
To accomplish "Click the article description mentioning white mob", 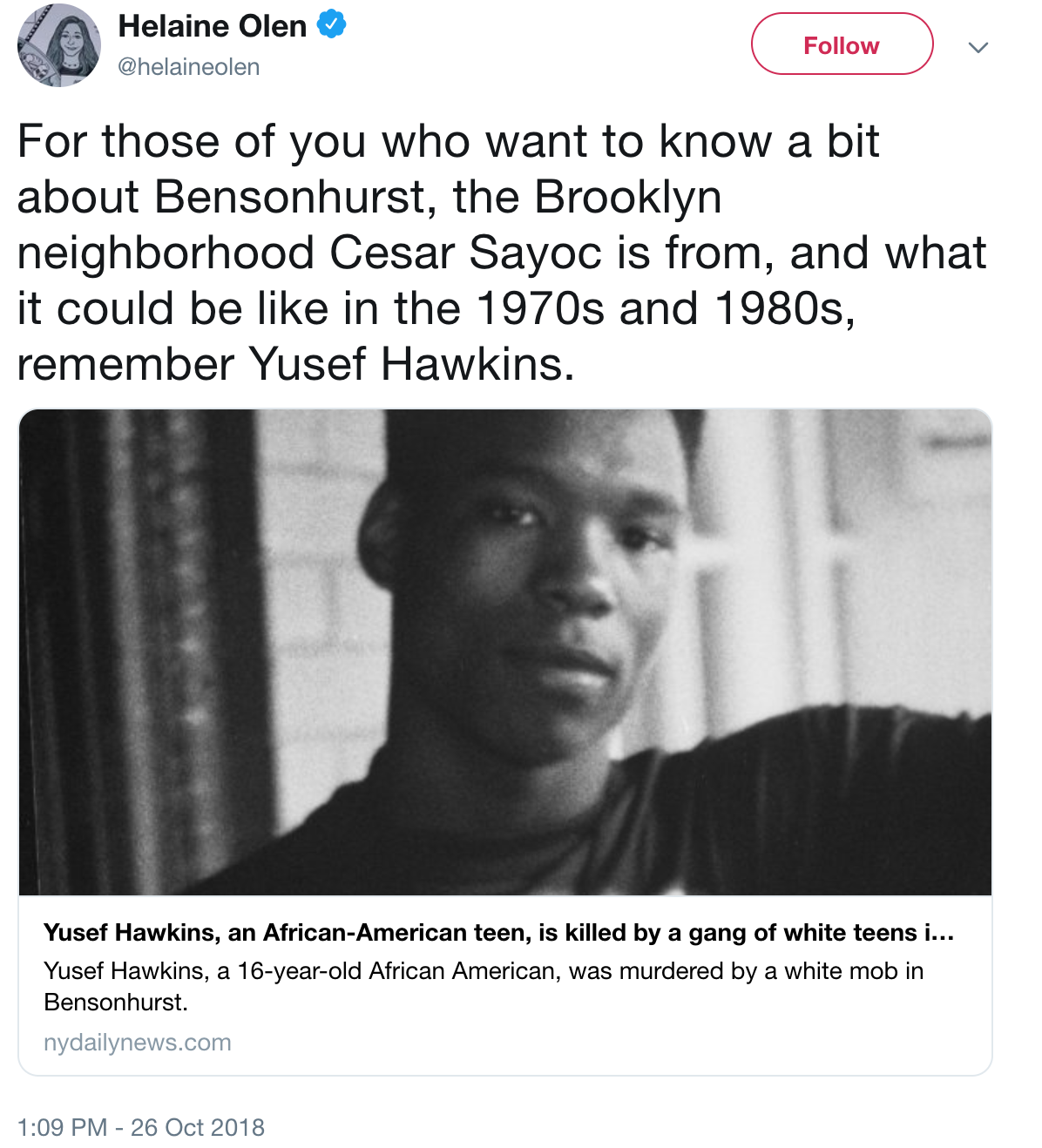I will pos(484,986).
